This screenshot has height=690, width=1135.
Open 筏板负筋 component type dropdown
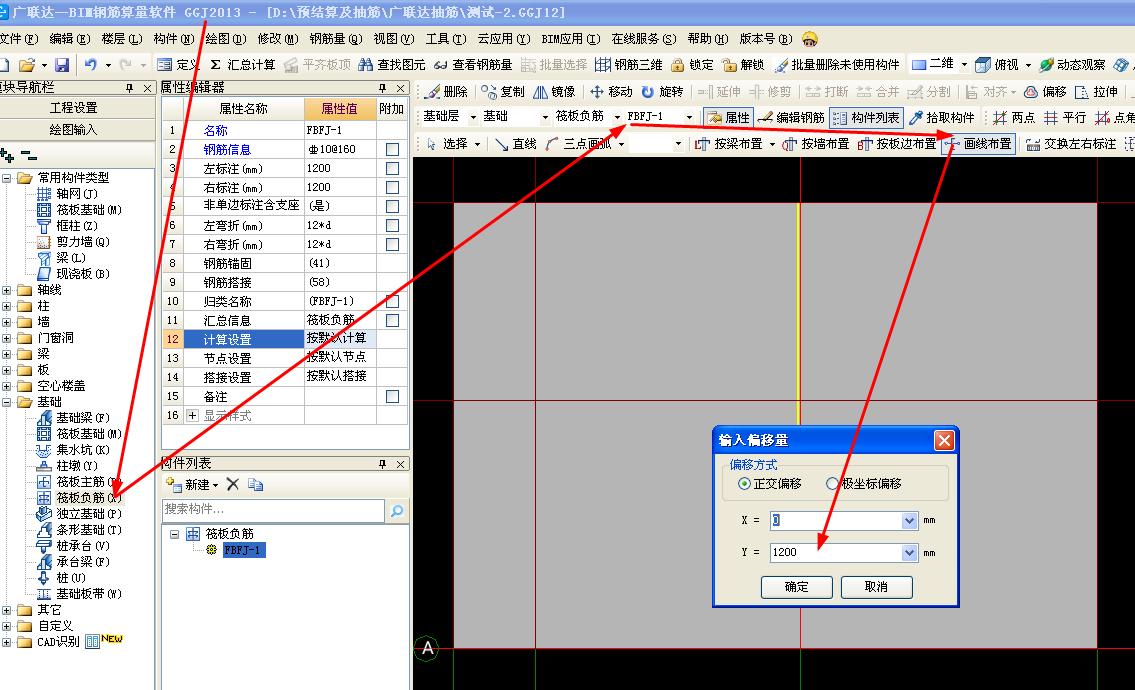coord(617,117)
